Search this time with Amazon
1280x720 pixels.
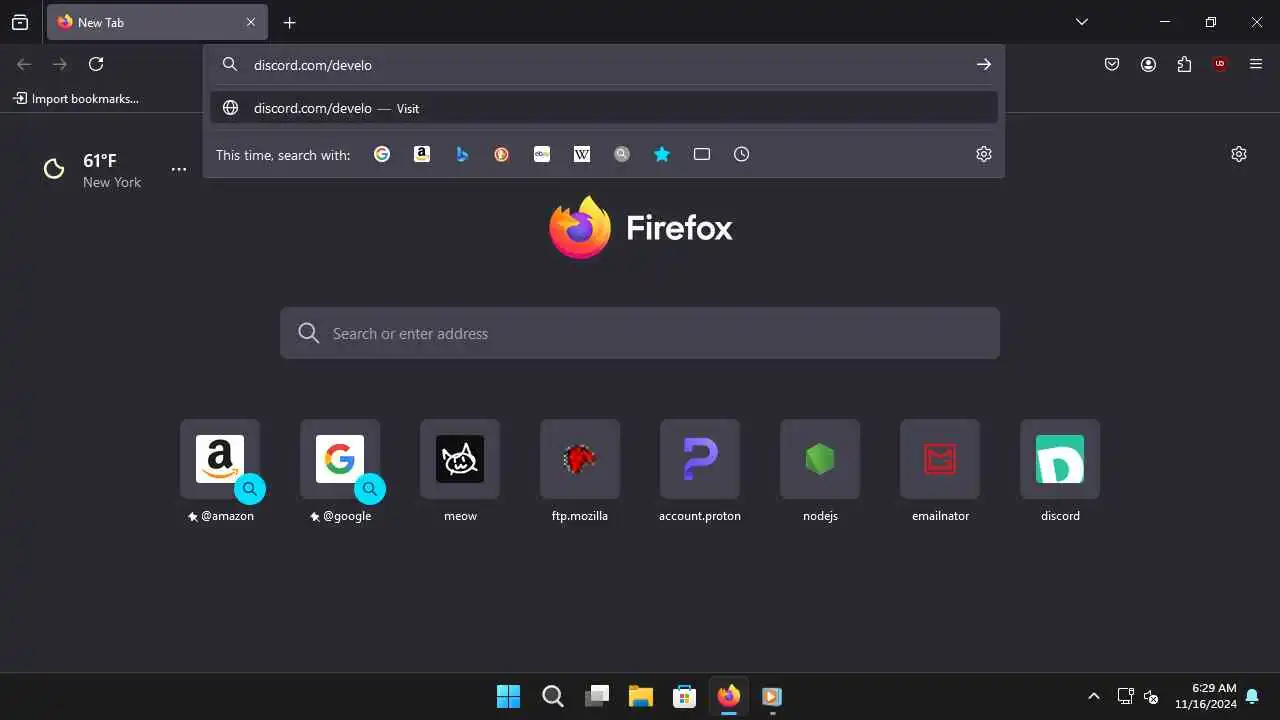[x=422, y=154]
